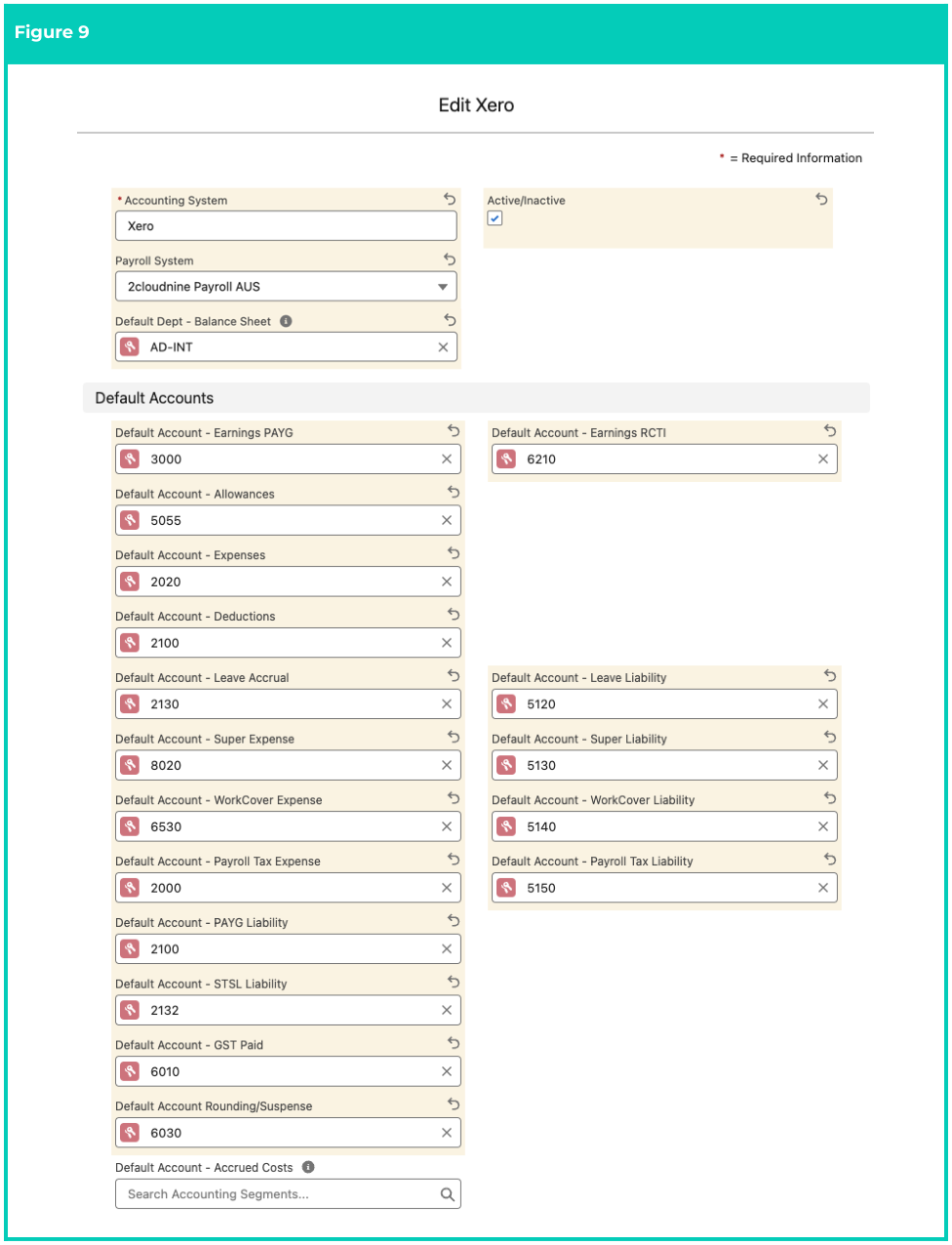Clear the 3000 Earnings PAYG account
This screenshot has height=1245, width=952.
pyautogui.click(x=447, y=460)
